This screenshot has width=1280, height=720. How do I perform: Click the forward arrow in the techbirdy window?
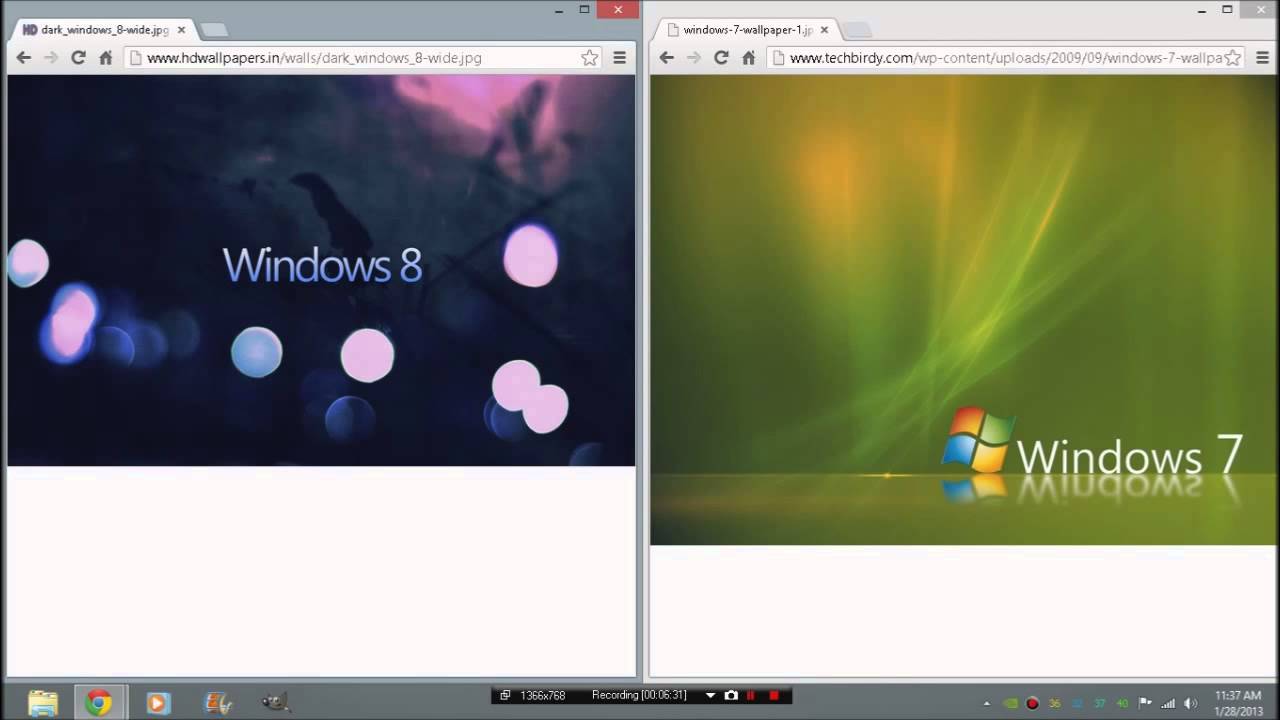point(694,58)
